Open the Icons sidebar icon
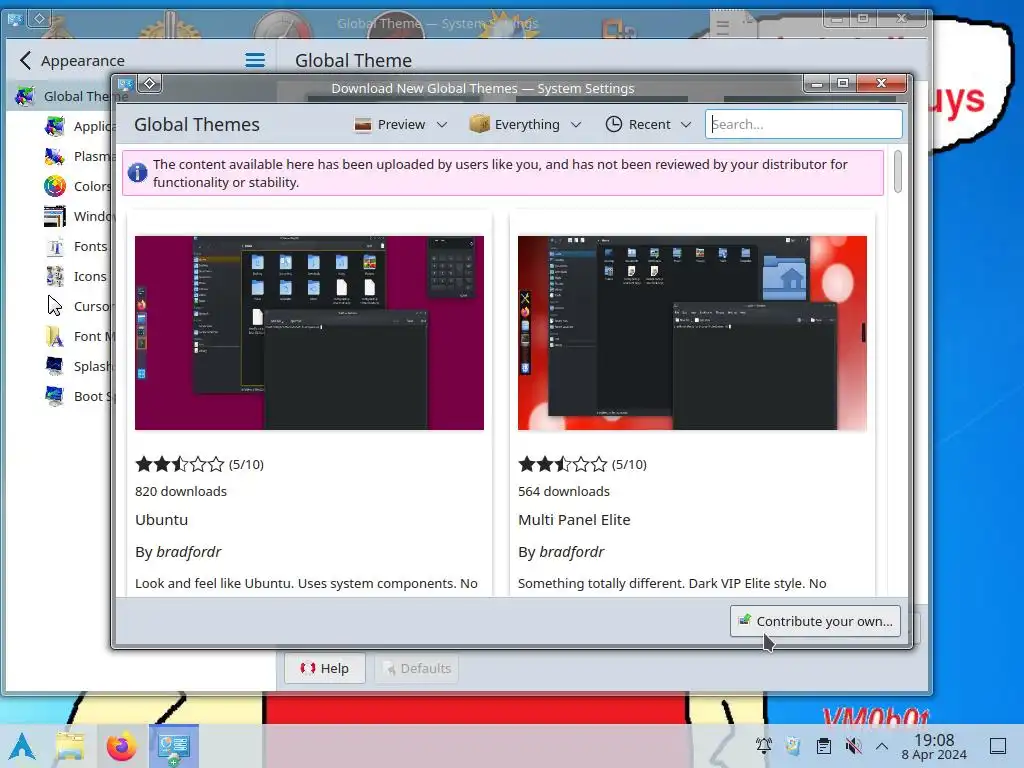This screenshot has height=768, width=1024. (55, 276)
